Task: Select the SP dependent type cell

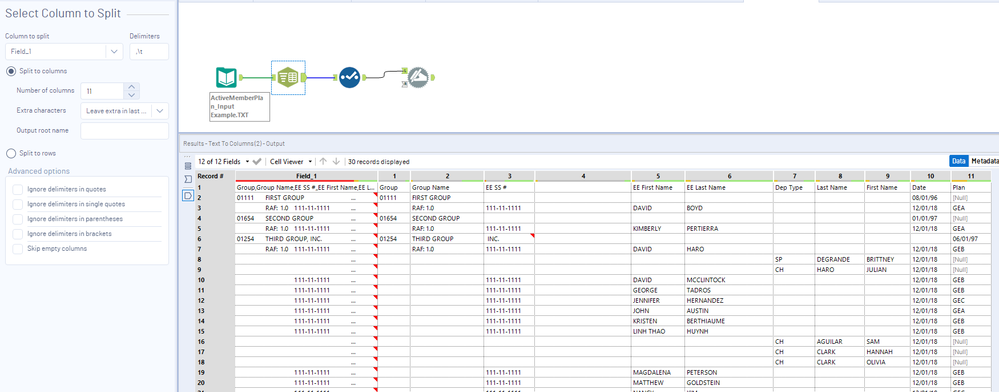Action: [x=794, y=259]
